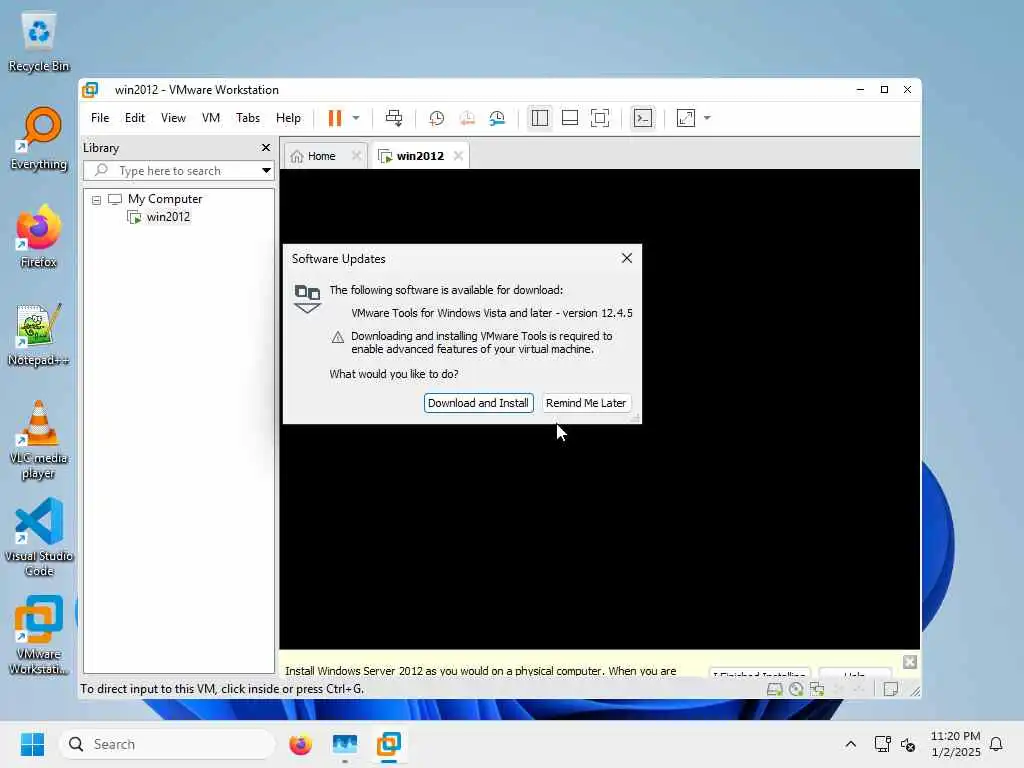Open the power options dropdown next to Pause
Viewport: 1024px width, 768px height.
tap(356, 118)
